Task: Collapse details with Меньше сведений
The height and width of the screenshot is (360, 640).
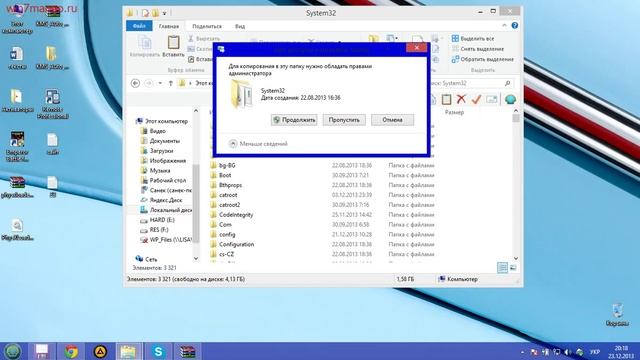Action: [x=258, y=144]
